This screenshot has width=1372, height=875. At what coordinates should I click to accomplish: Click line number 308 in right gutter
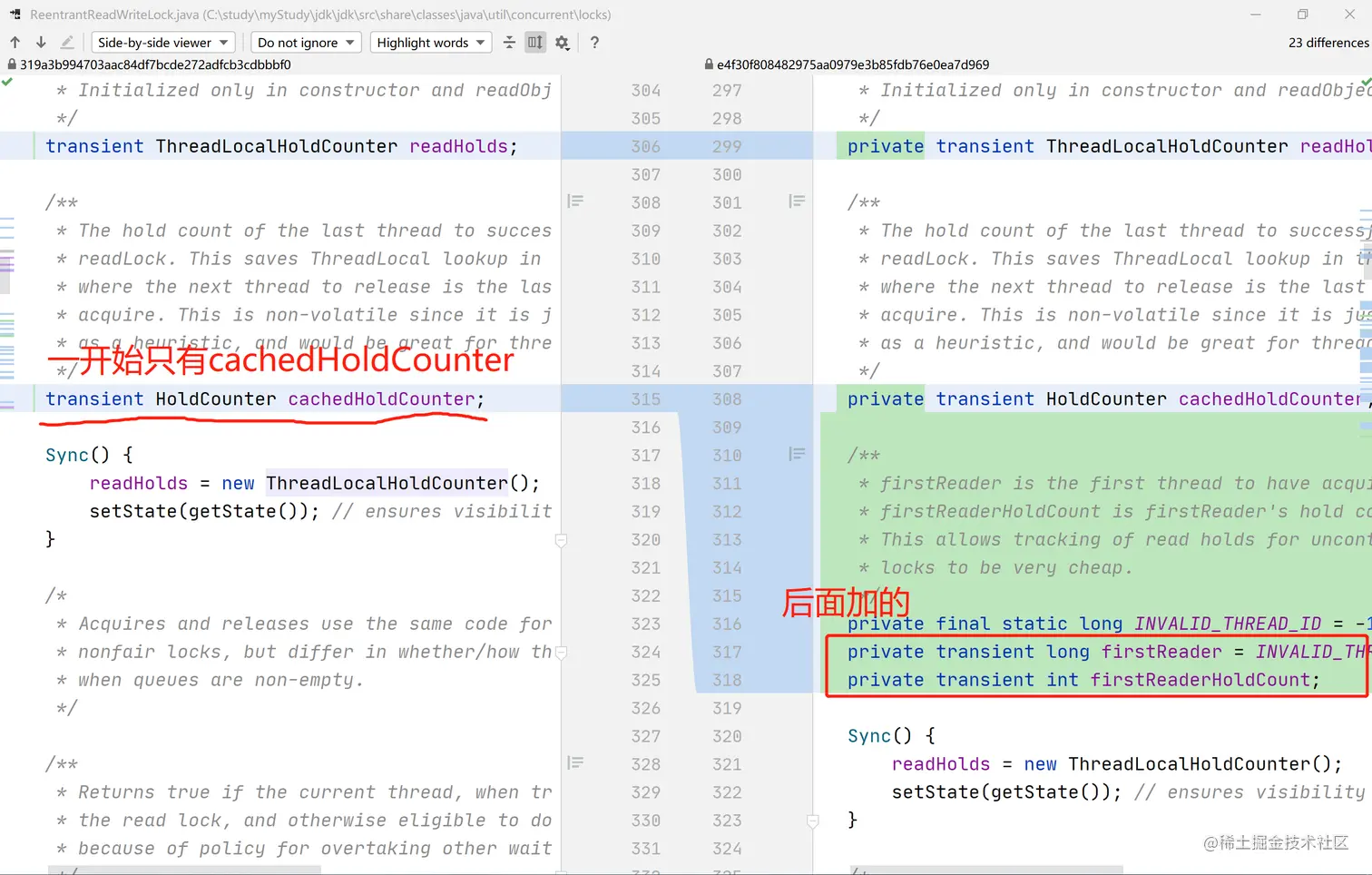(727, 399)
